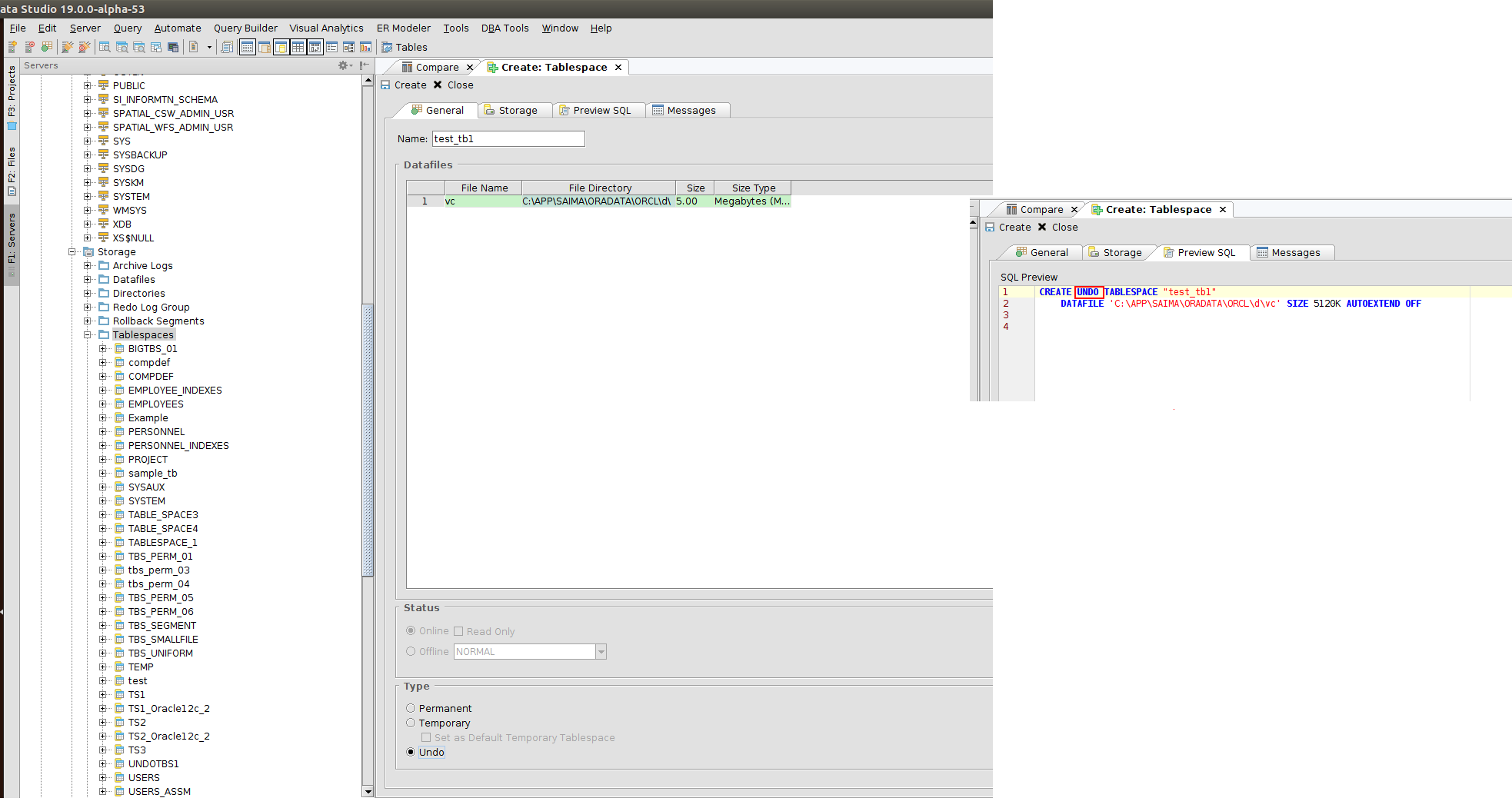Click the add server icon with plus
The width and height of the screenshot is (1512, 808).
click(x=12, y=47)
